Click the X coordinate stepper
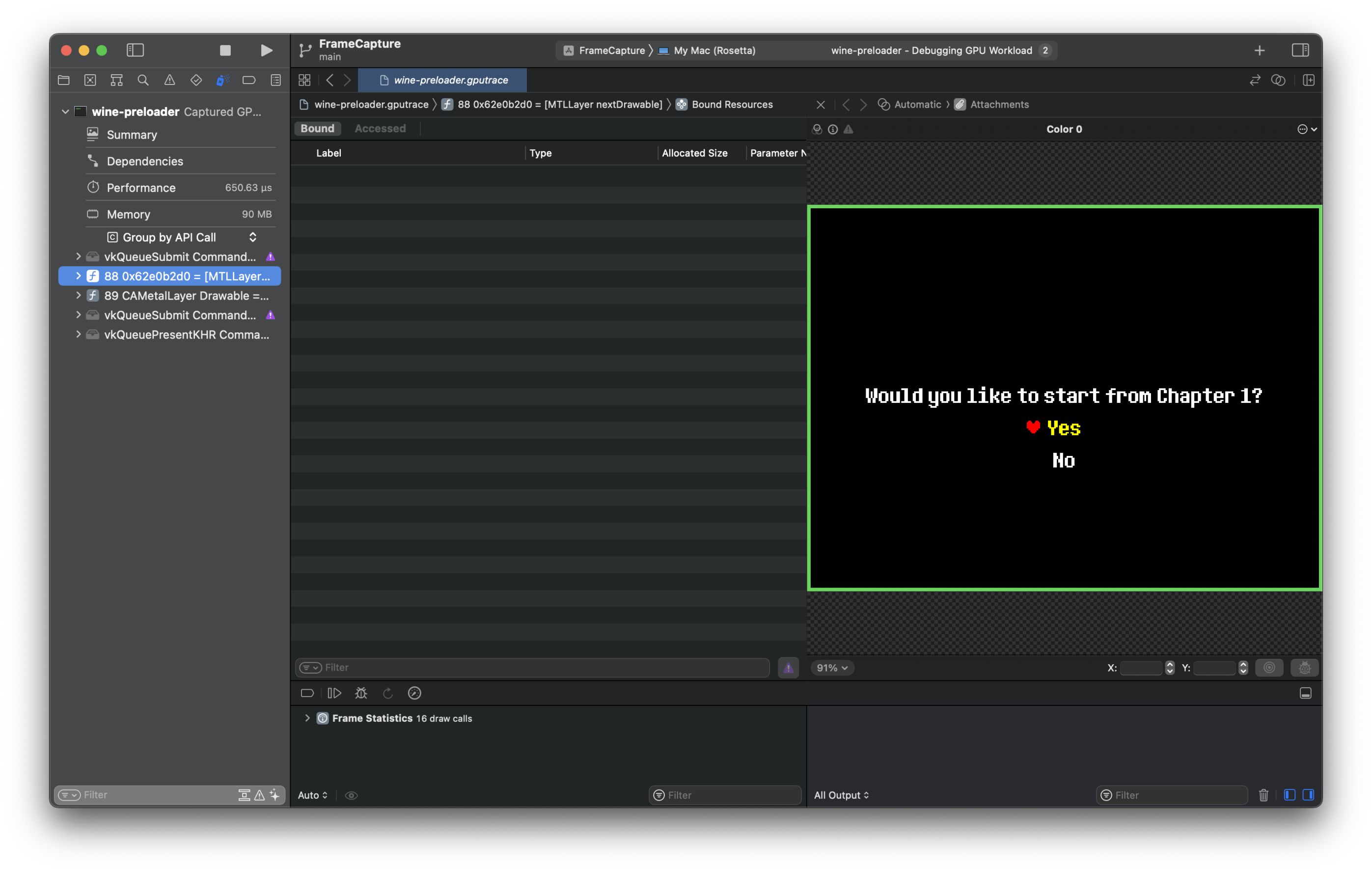This screenshot has width=1372, height=873. pyautogui.click(x=1170, y=668)
